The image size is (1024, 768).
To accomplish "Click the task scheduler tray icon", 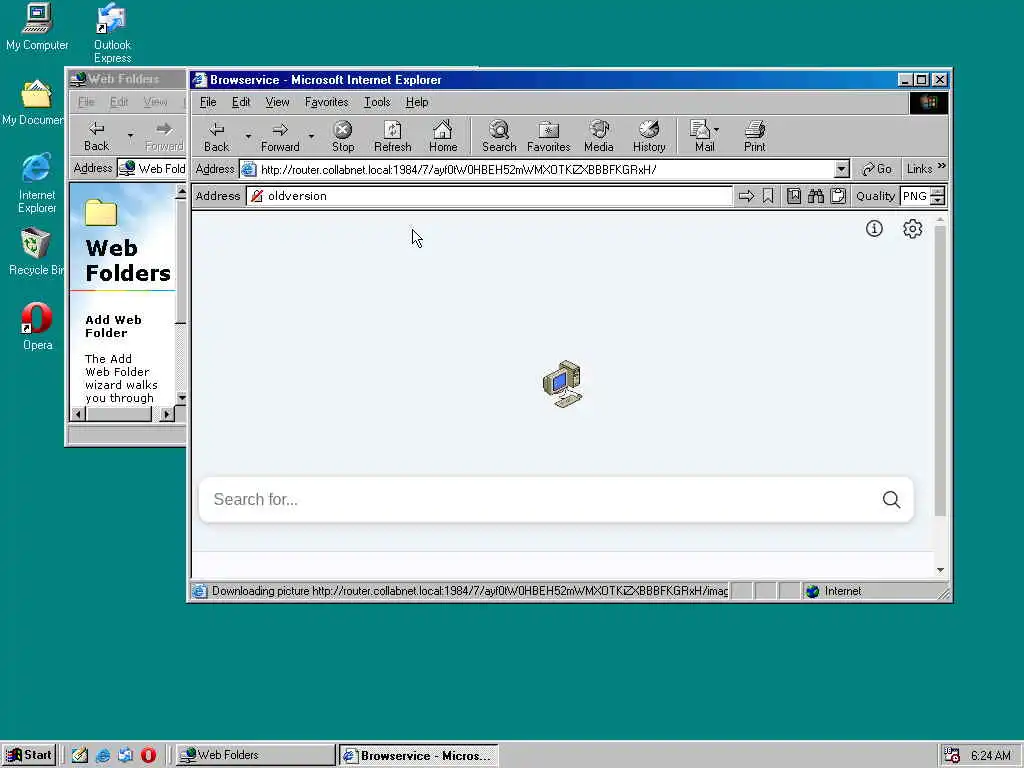I will tap(952, 755).
